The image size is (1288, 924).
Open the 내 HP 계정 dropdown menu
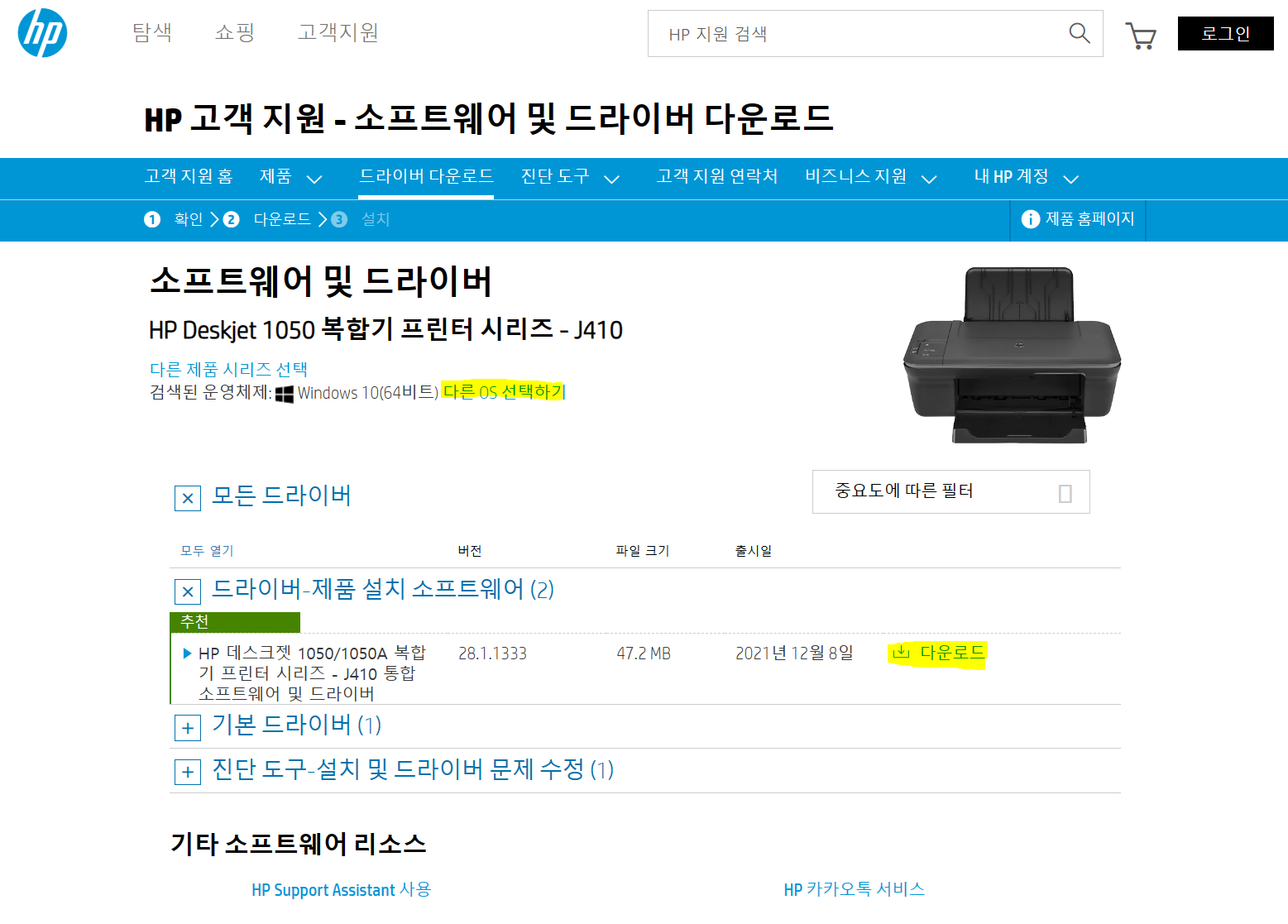[1027, 177]
